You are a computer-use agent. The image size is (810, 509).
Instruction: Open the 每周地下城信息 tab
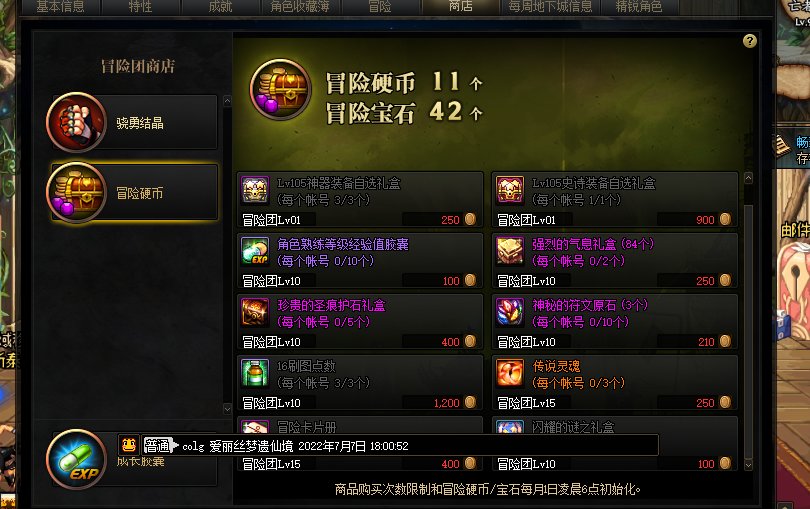click(550, 7)
